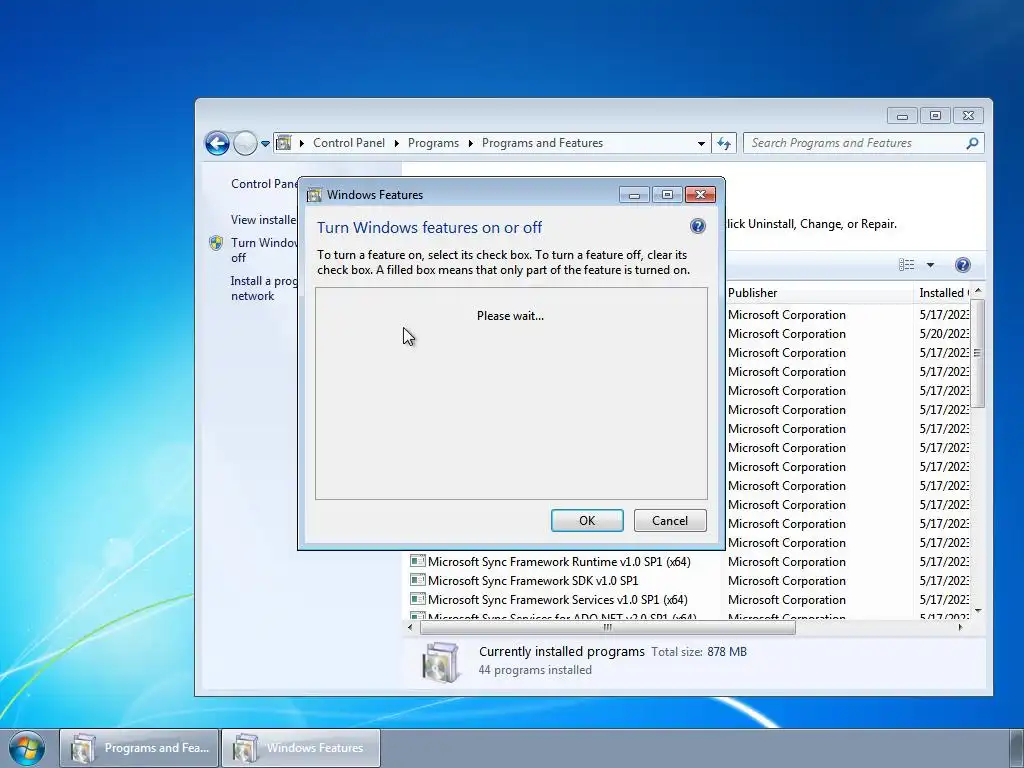Click icon of Microsoft Sync Framework Services row
This screenshot has height=768, width=1024.
click(x=417, y=599)
